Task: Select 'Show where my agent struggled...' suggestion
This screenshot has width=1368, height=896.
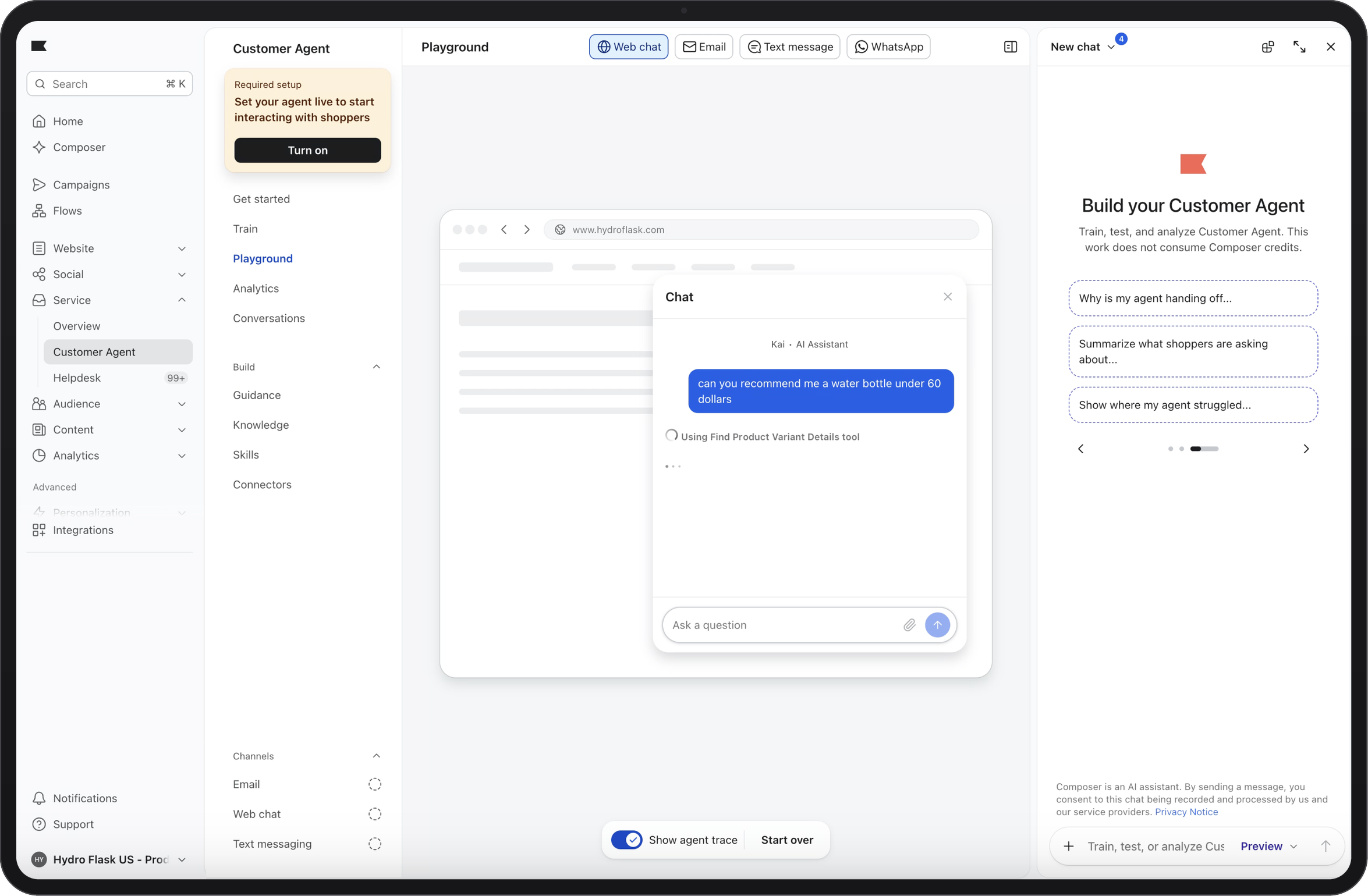Action: [1193, 405]
